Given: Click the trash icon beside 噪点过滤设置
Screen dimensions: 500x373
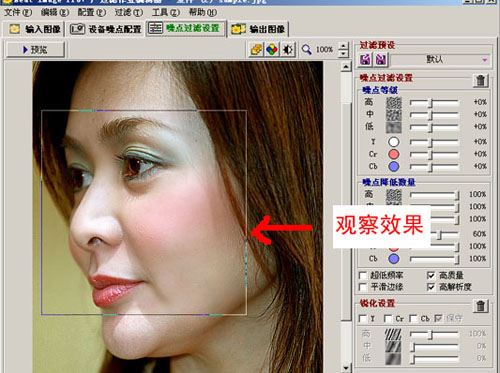Looking at the screenshot, I should pos(480,80).
